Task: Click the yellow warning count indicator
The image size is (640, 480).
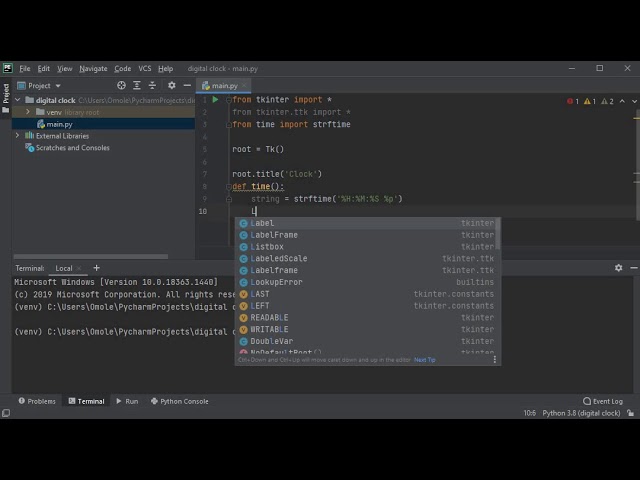Action: click(x=590, y=101)
